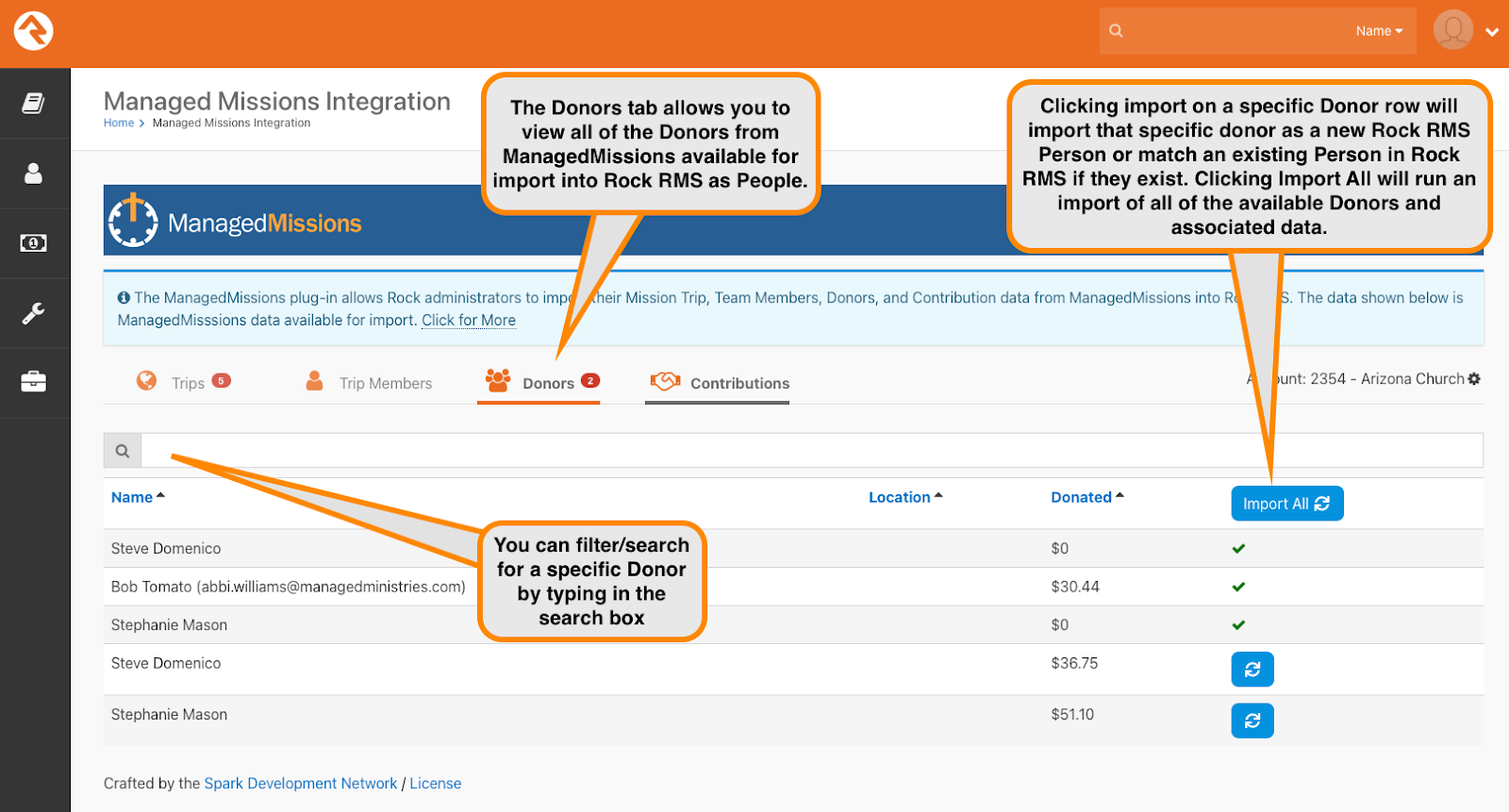Click the donor filter search box

click(x=812, y=451)
